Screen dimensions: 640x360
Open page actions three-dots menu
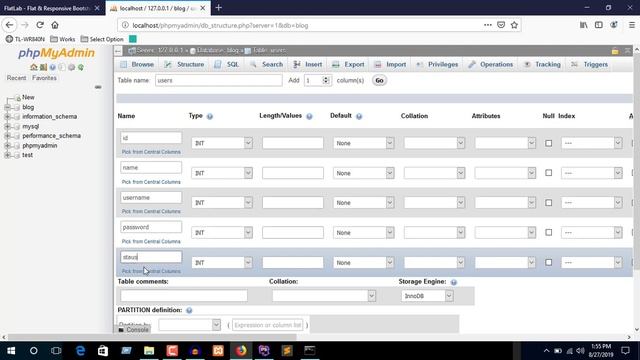point(488,25)
